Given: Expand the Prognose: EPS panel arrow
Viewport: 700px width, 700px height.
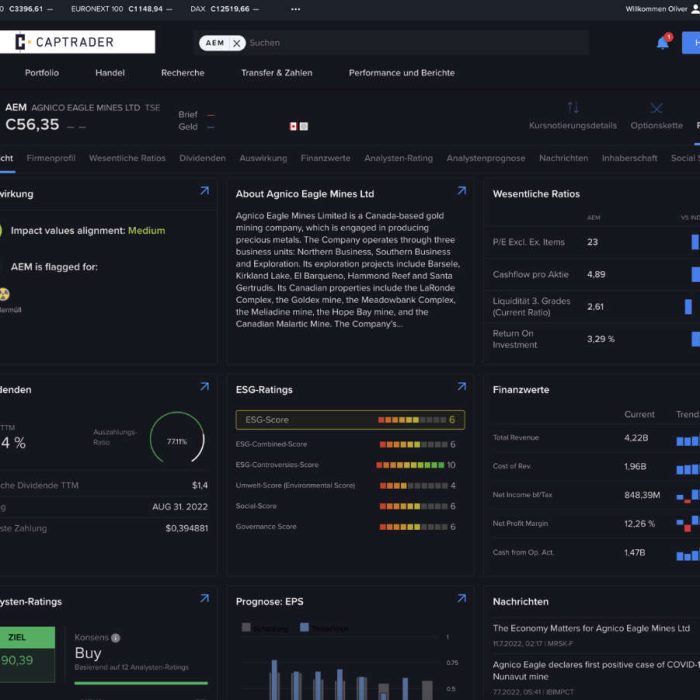Looking at the screenshot, I should (462, 599).
